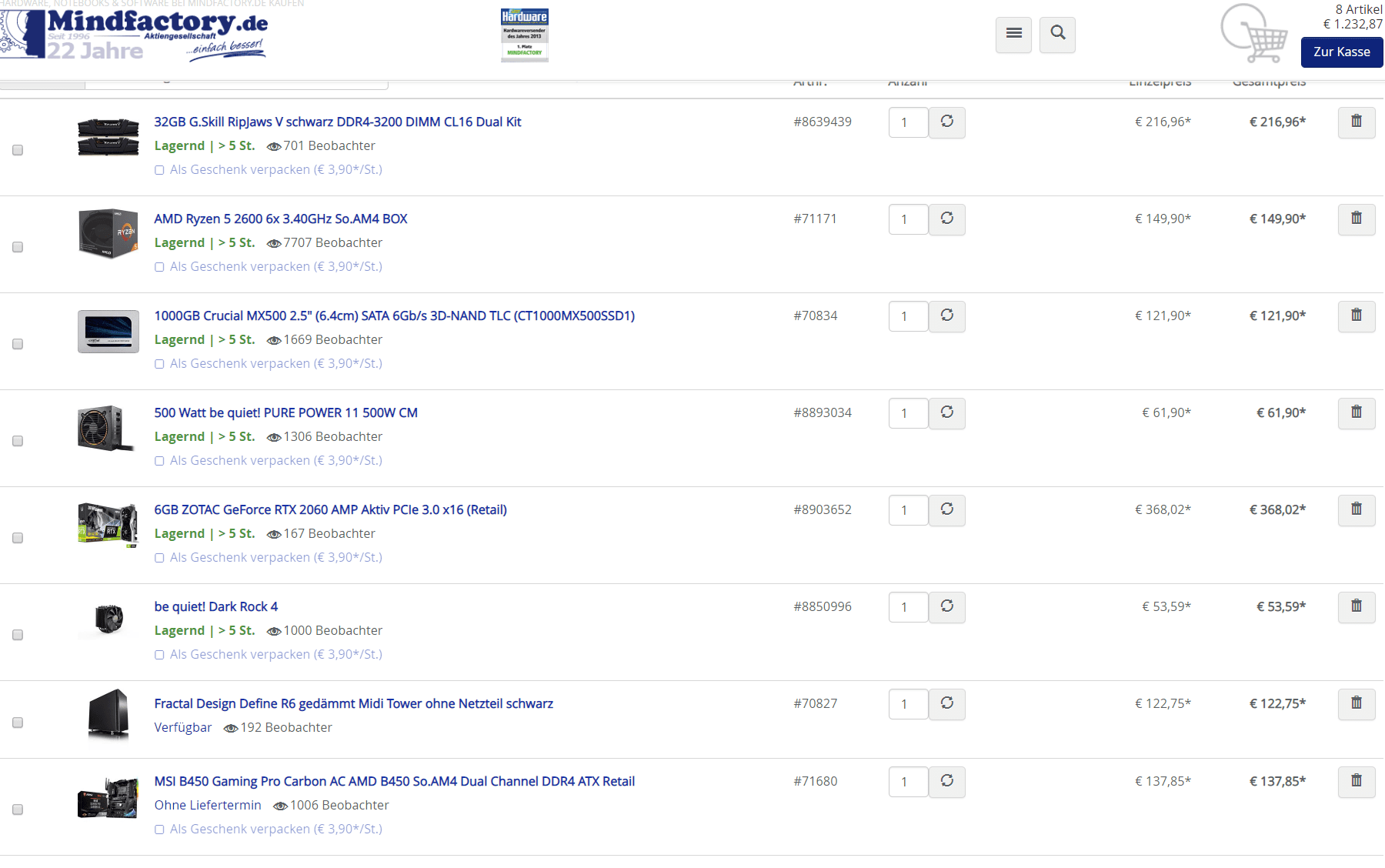Enable gift wrapping for Dark Rock 4
Viewport: 1385px width, 868px height.
pos(159,655)
